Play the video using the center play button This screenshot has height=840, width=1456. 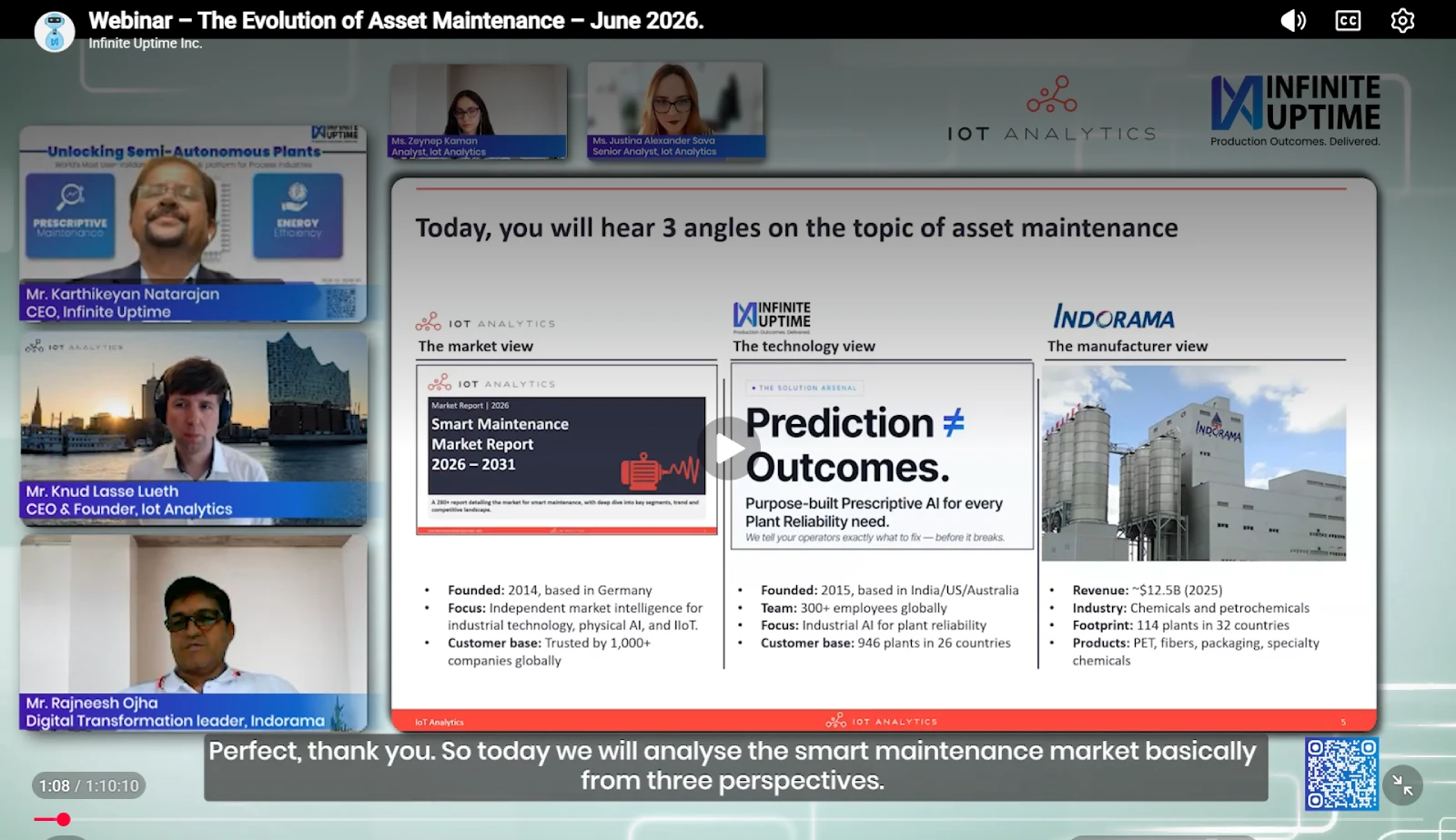[729, 448]
